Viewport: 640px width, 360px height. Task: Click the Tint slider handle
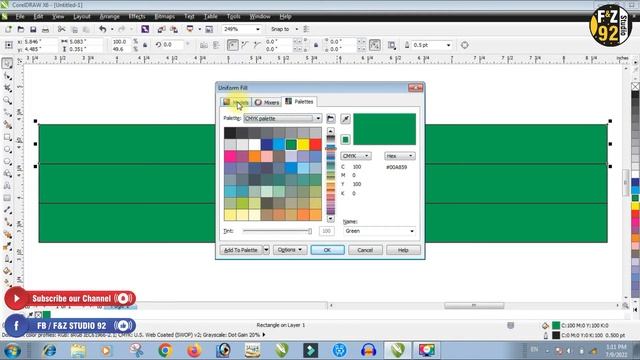pyautogui.click(x=310, y=231)
